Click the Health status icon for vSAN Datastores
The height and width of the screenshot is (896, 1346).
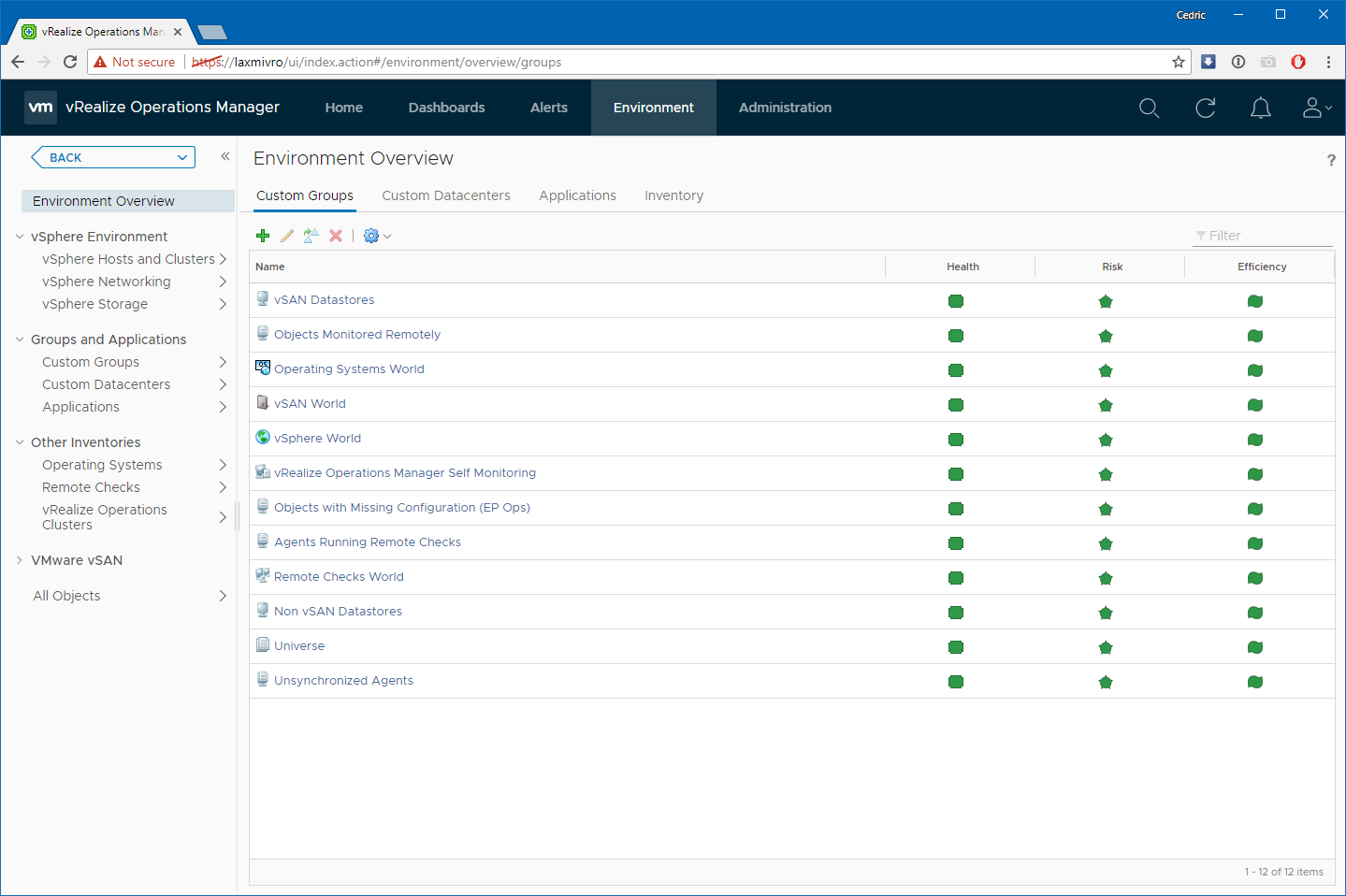pyautogui.click(x=956, y=301)
